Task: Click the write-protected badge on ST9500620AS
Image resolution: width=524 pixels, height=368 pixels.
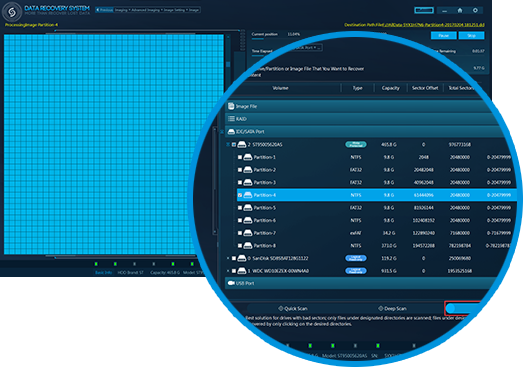Action: [356, 144]
